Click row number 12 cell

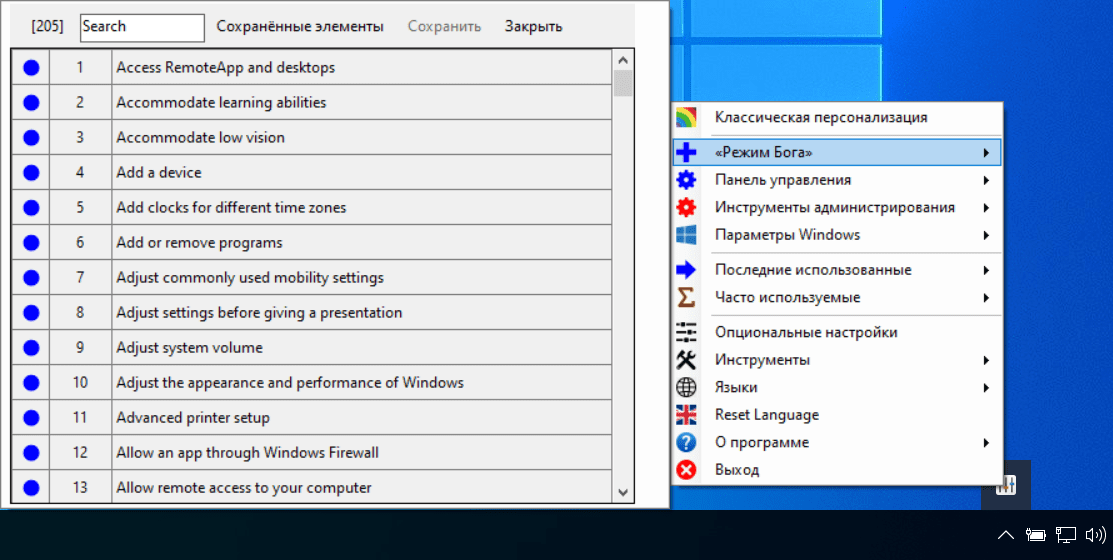[x=80, y=453]
